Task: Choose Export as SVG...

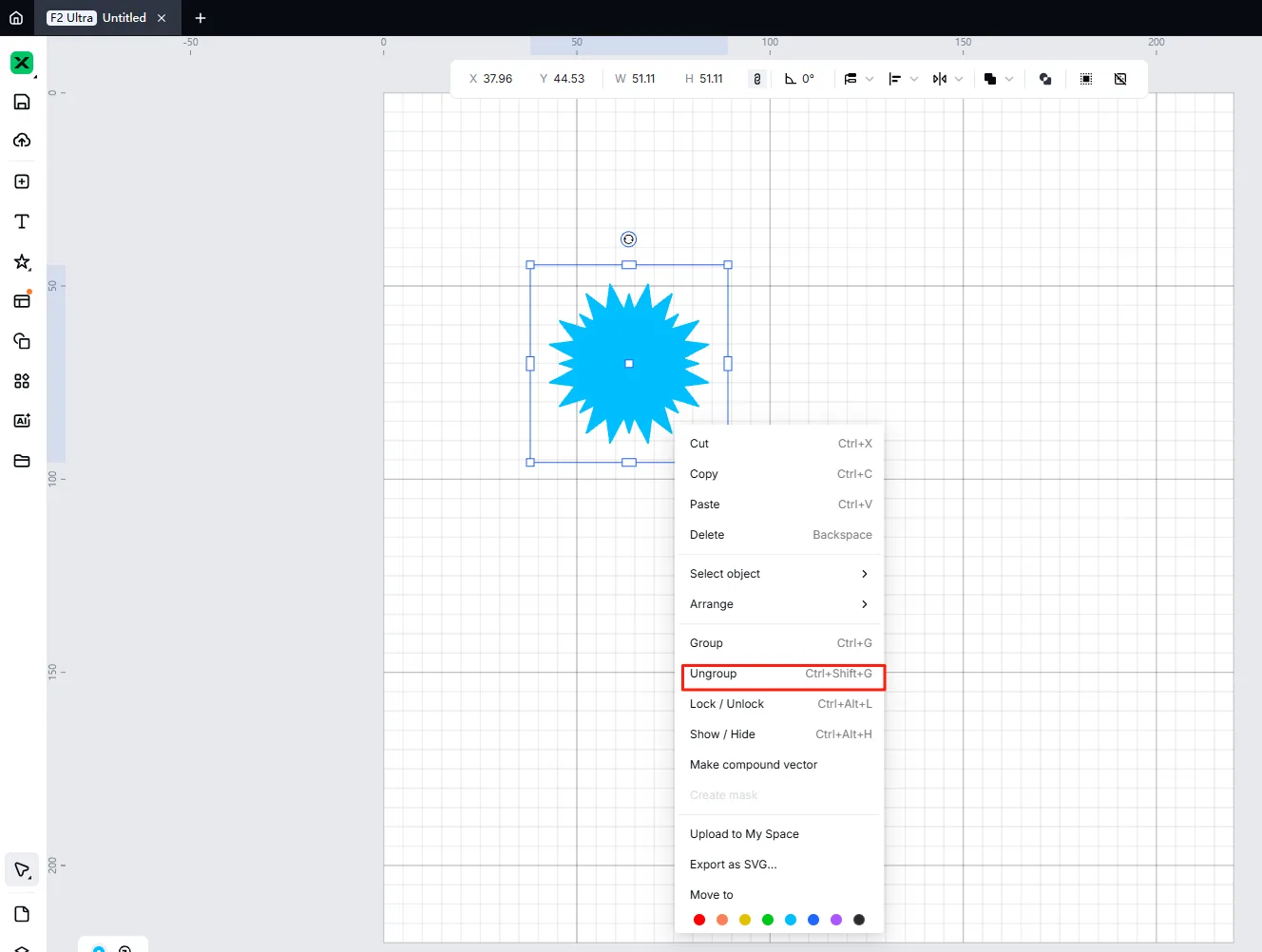Action: pos(780,865)
